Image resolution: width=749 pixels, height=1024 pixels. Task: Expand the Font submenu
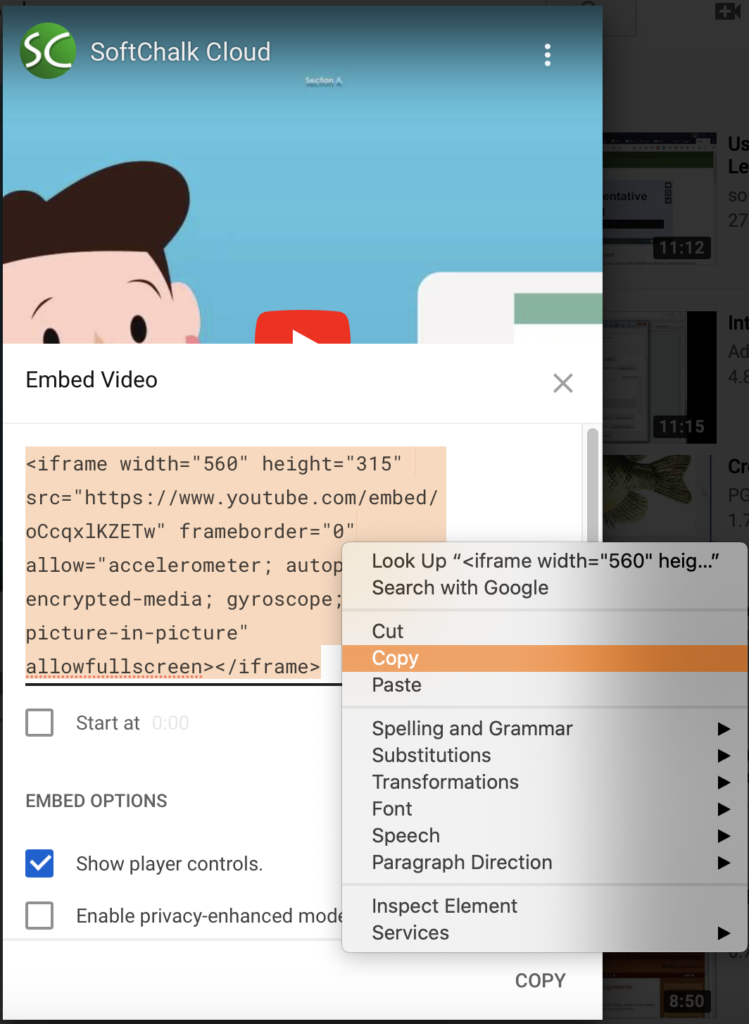point(545,808)
